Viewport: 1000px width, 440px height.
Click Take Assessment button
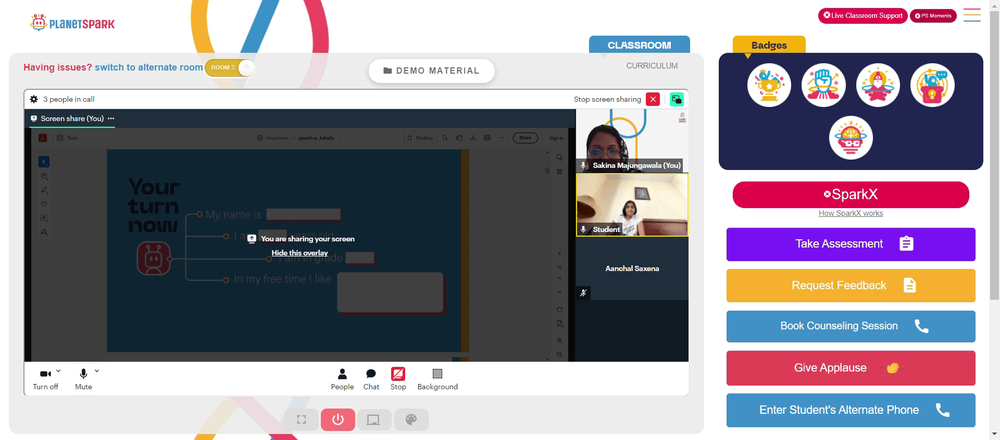851,244
